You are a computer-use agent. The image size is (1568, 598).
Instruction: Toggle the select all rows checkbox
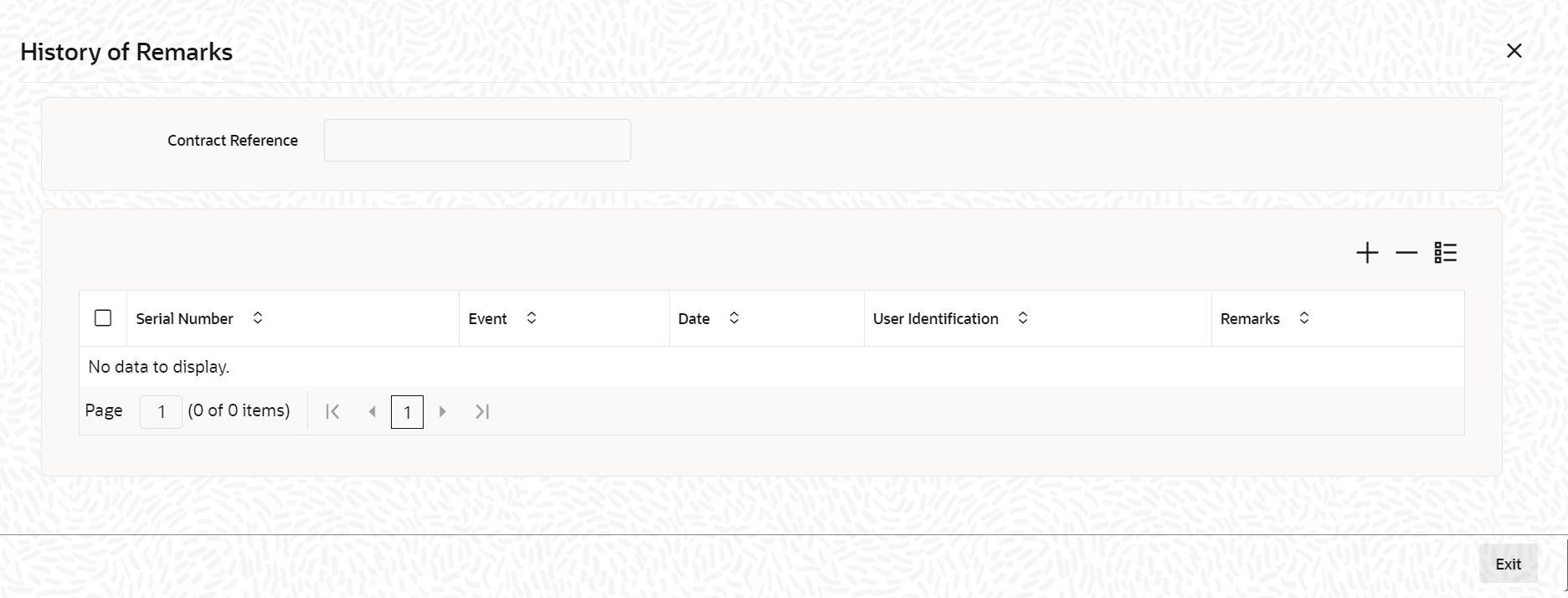(103, 318)
